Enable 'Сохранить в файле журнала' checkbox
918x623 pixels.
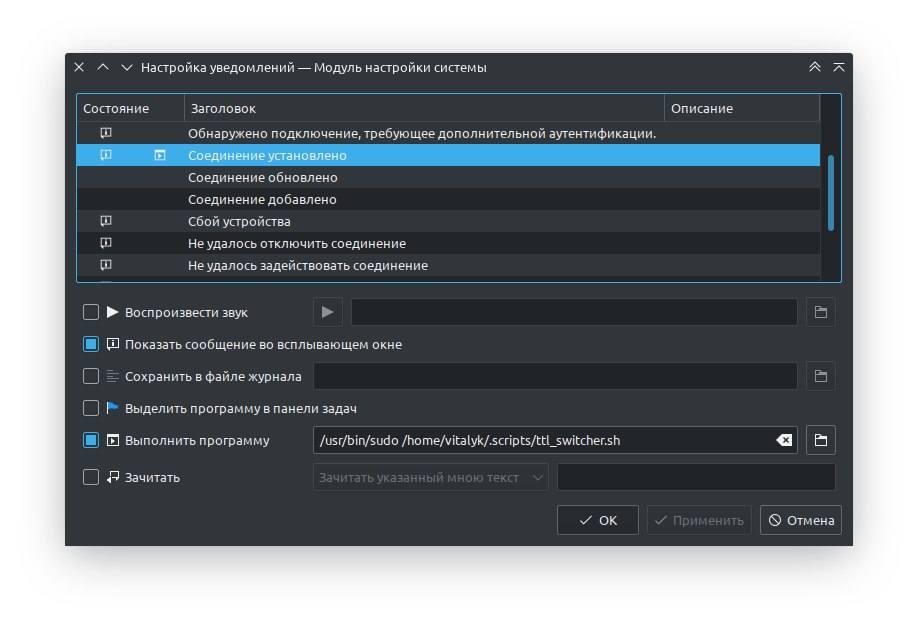91,376
